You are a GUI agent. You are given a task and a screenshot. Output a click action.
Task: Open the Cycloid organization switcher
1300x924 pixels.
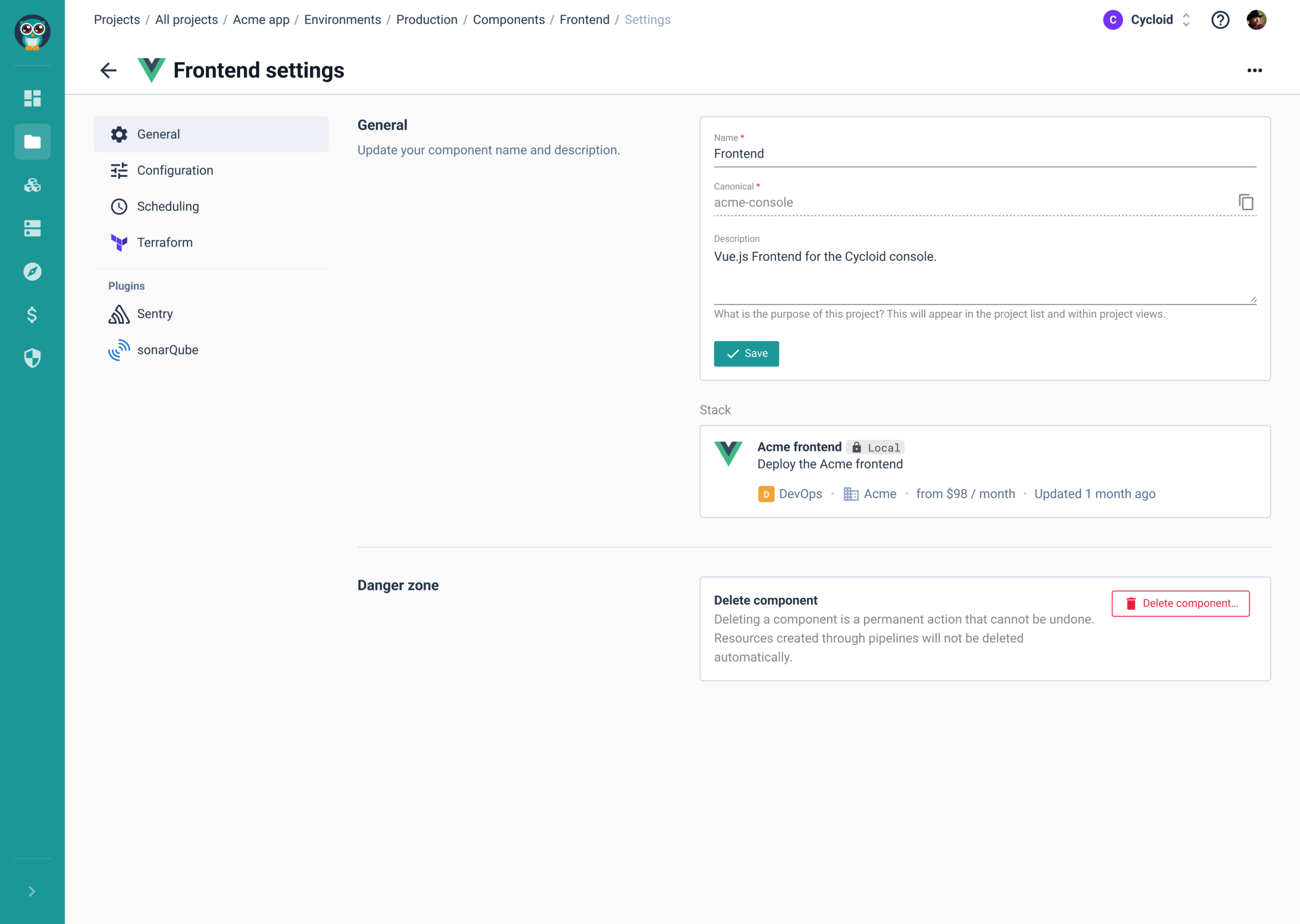coord(1147,20)
